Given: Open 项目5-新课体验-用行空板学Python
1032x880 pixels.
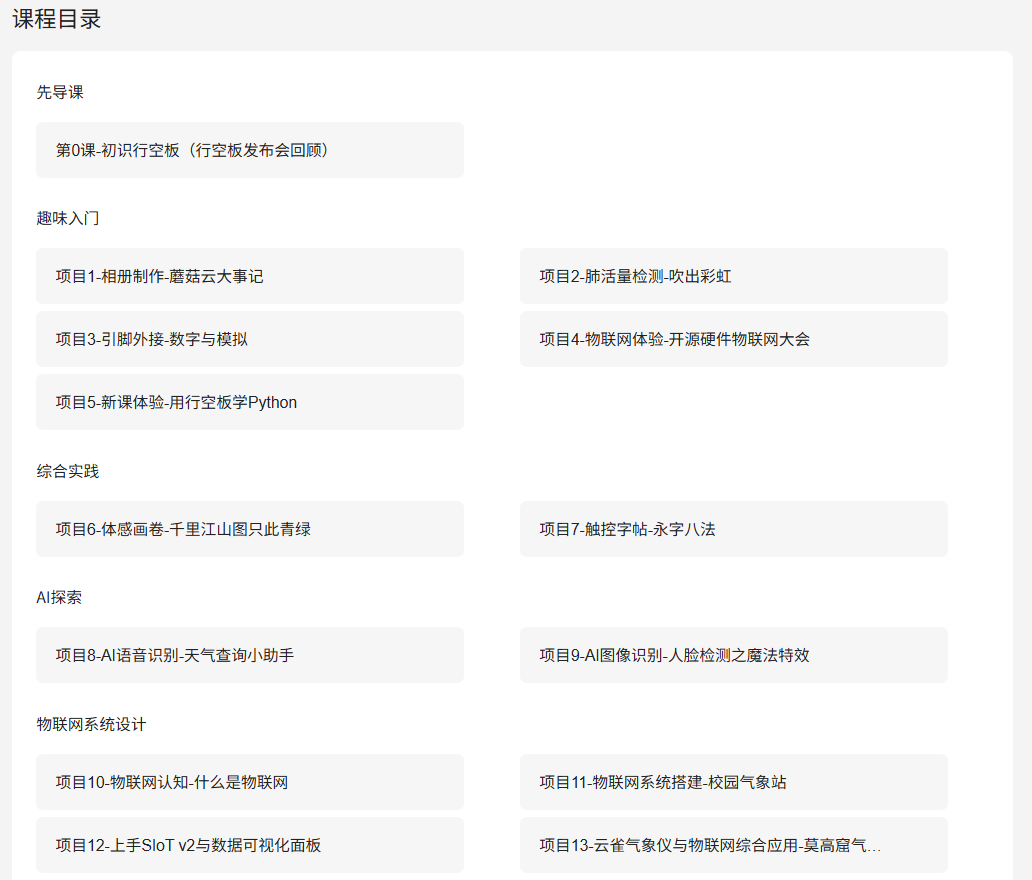Looking at the screenshot, I should pyautogui.click(x=249, y=402).
